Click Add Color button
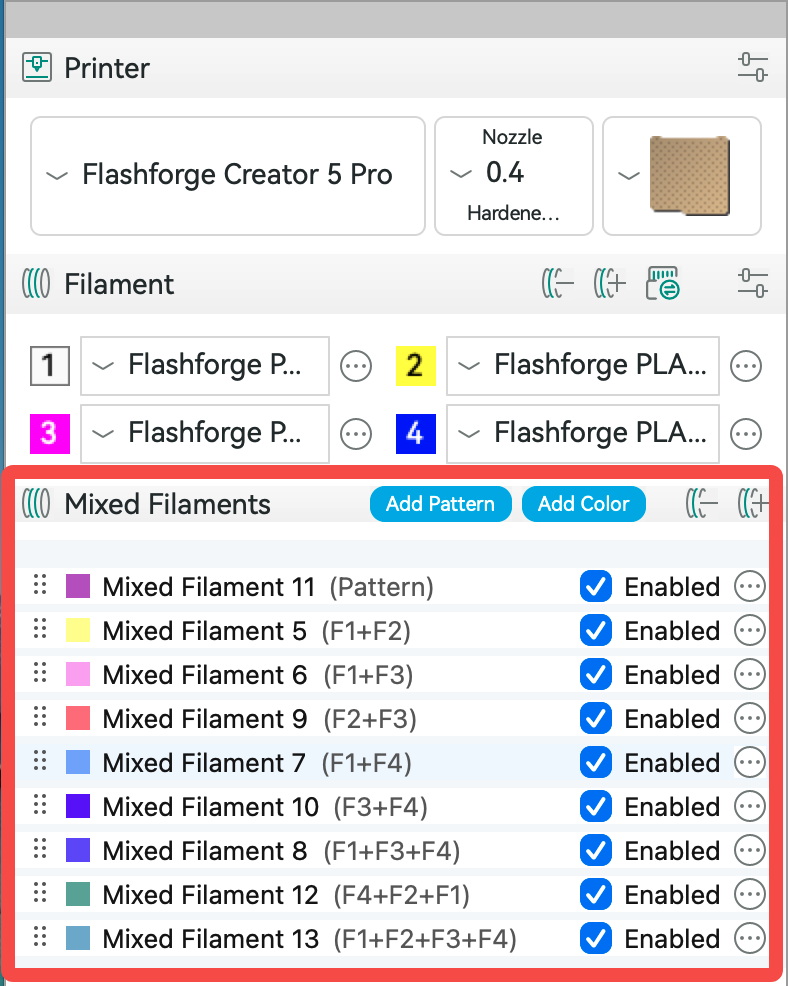The height and width of the screenshot is (986, 788). pyautogui.click(x=584, y=504)
